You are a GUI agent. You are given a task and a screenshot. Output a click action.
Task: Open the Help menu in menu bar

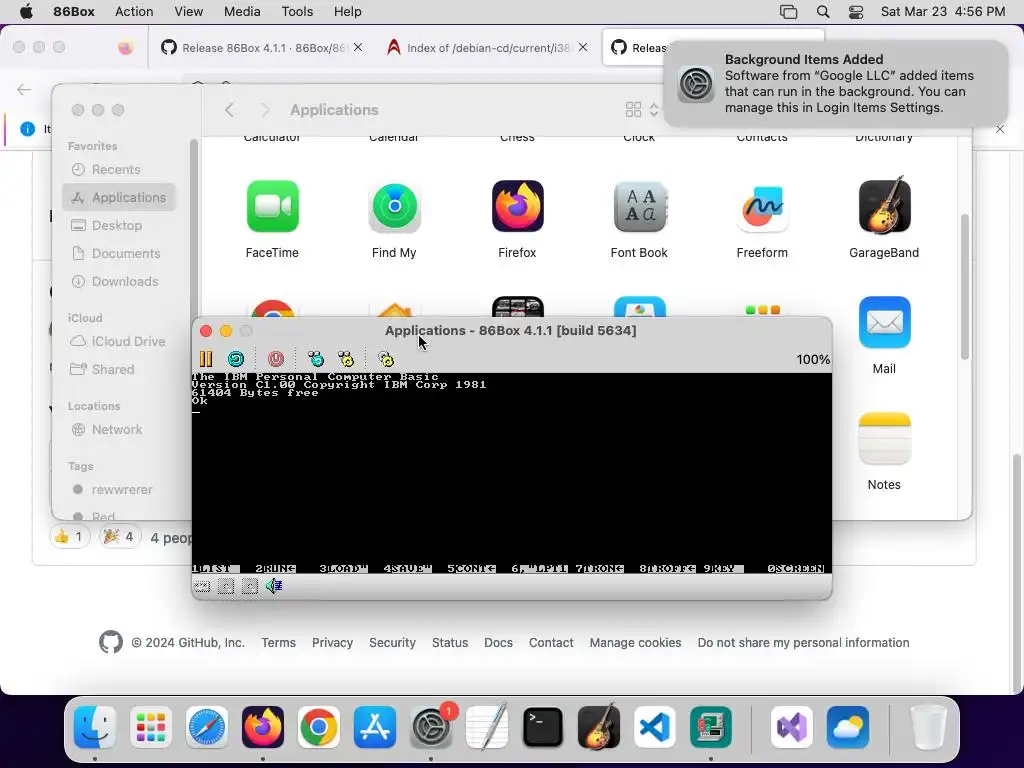click(x=347, y=12)
